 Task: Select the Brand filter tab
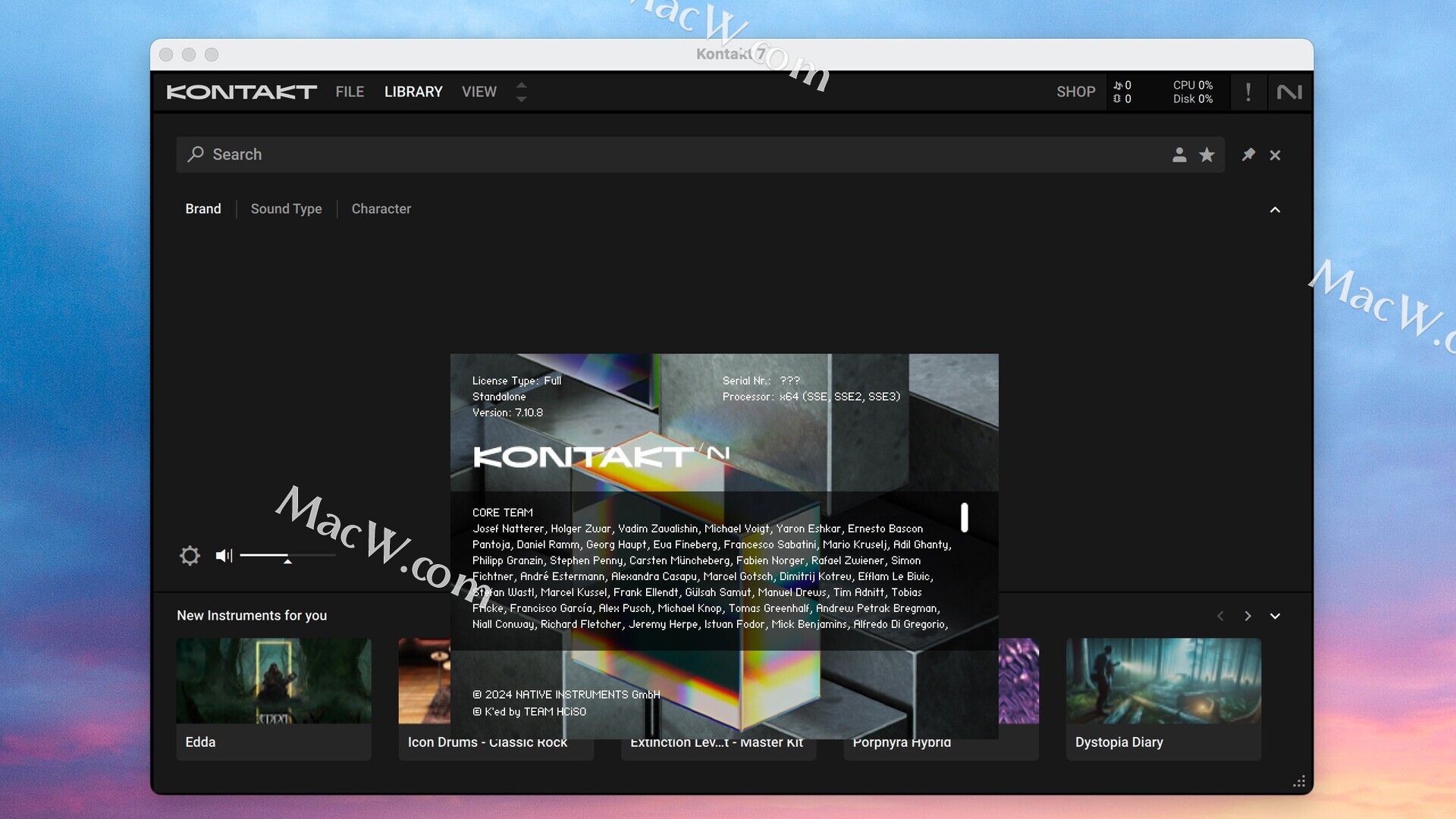[203, 209]
